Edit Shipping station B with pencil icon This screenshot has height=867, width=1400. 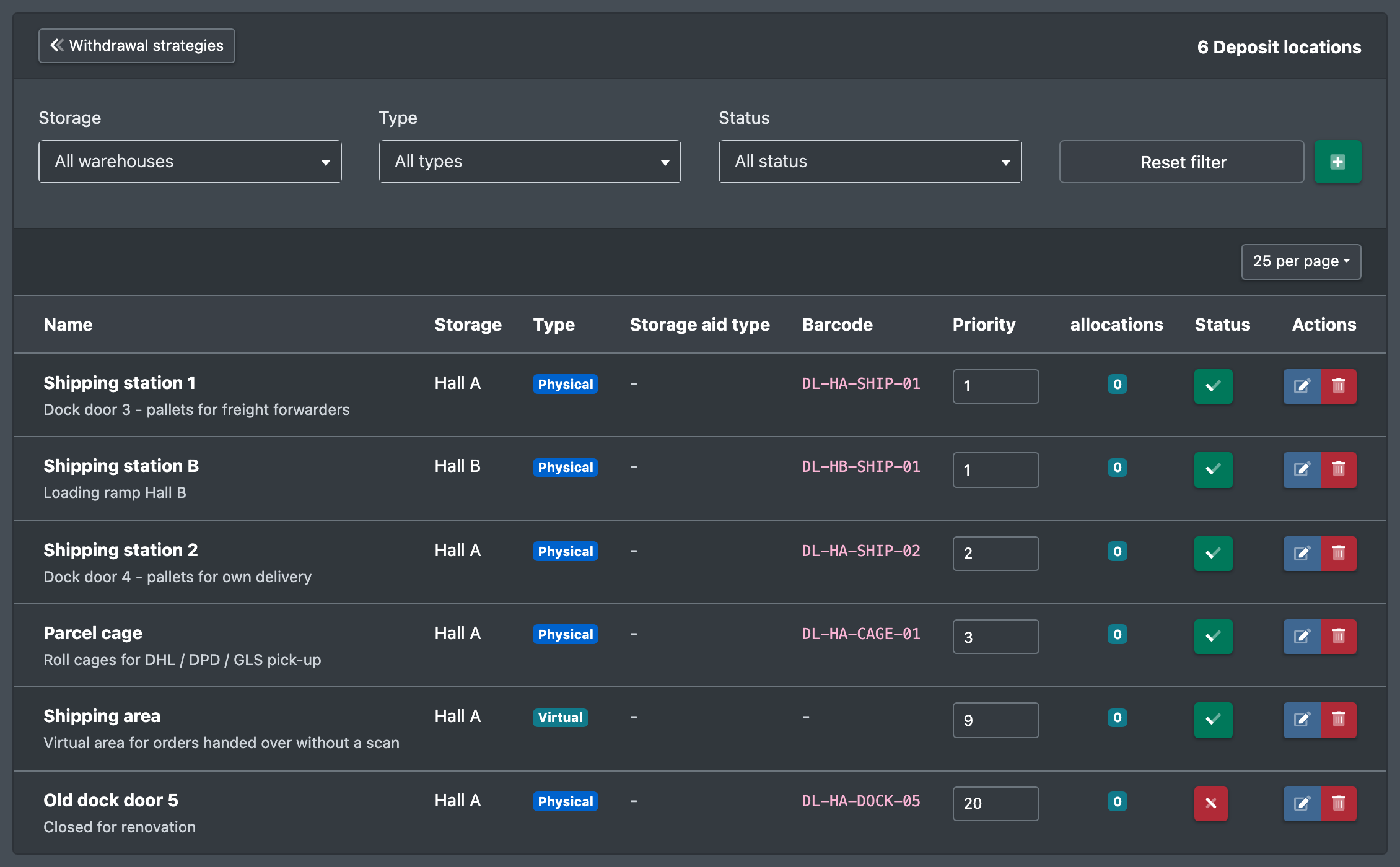click(x=1302, y=469)
